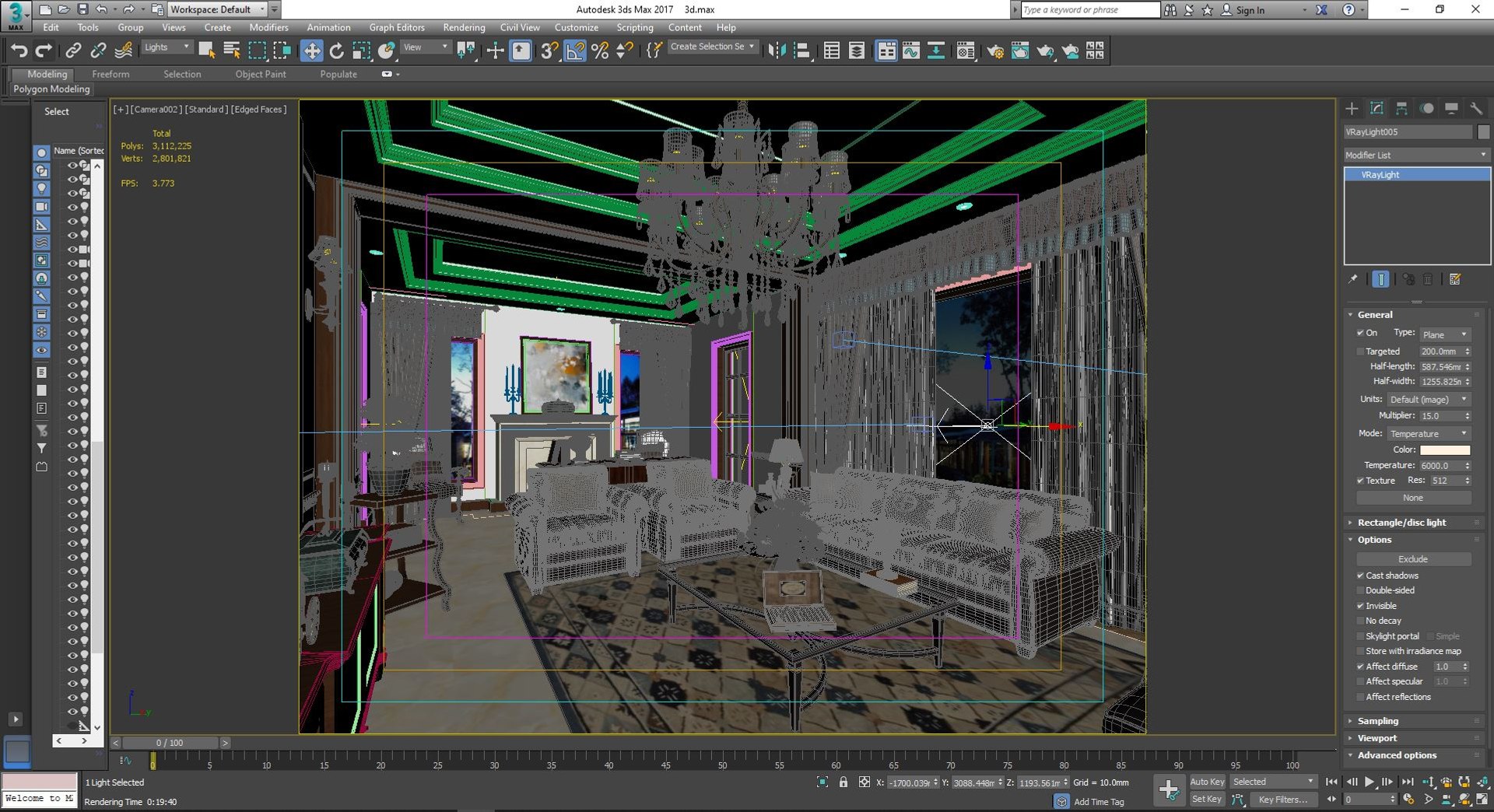This screenshot has height=812, width=1494.
Task: Toggle Texture checkbox
Action: click(1360, 481)
